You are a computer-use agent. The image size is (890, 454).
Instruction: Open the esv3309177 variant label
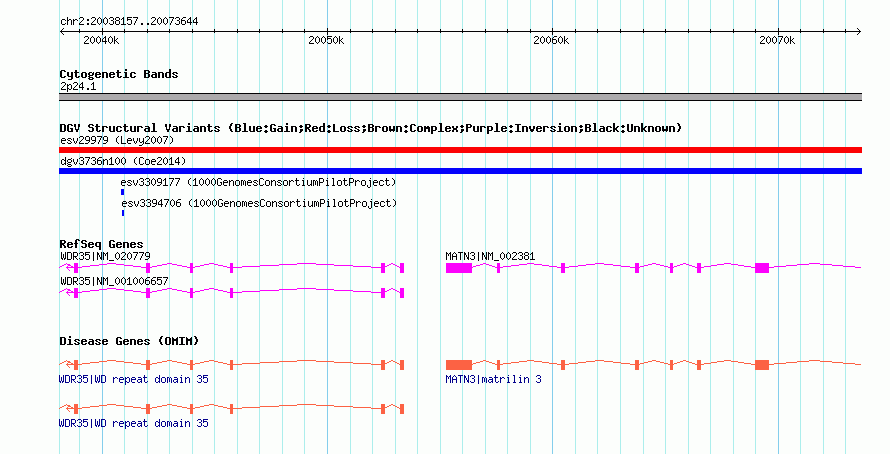258,182
